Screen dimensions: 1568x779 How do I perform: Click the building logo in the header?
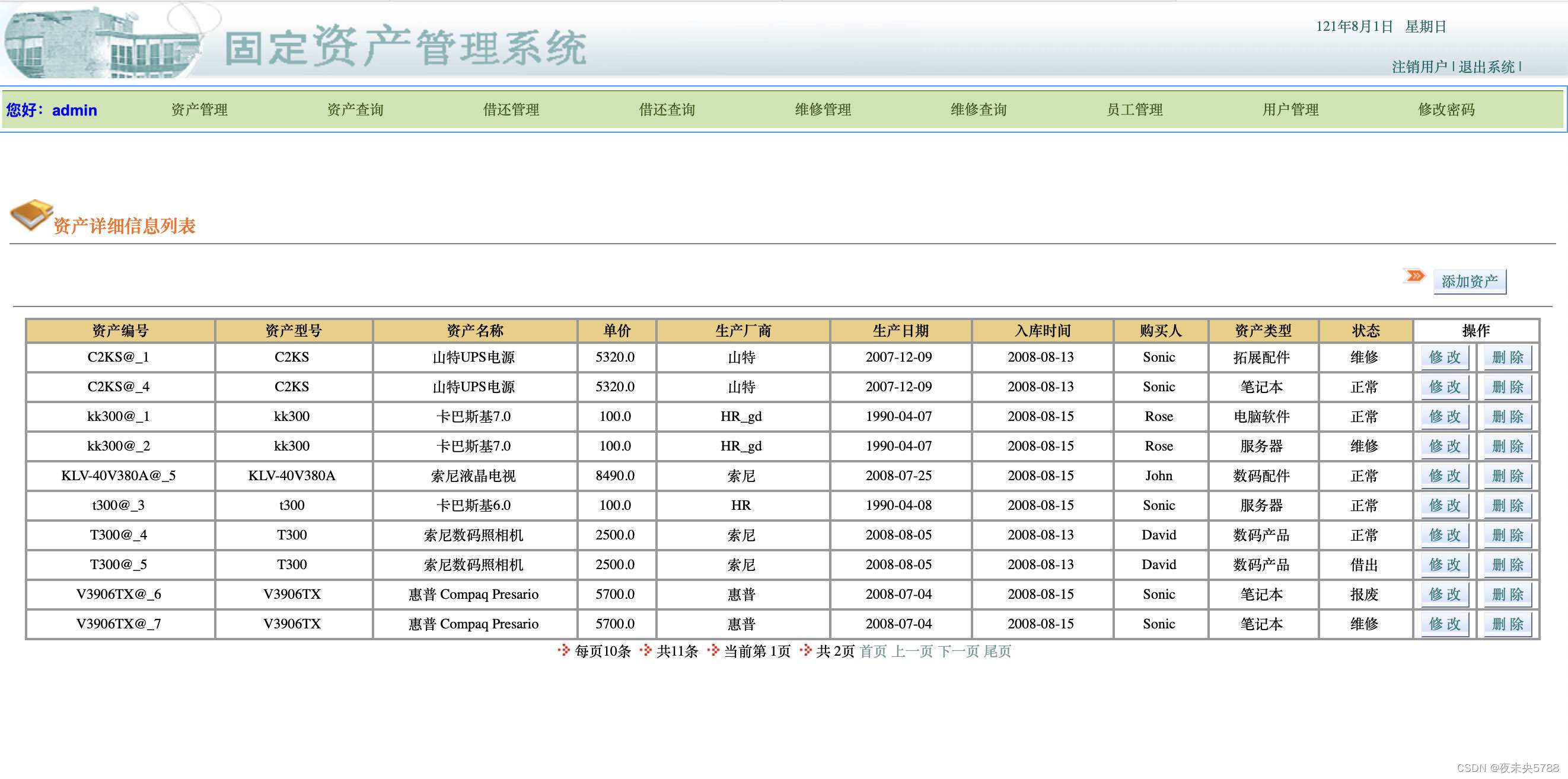[103, 44]
